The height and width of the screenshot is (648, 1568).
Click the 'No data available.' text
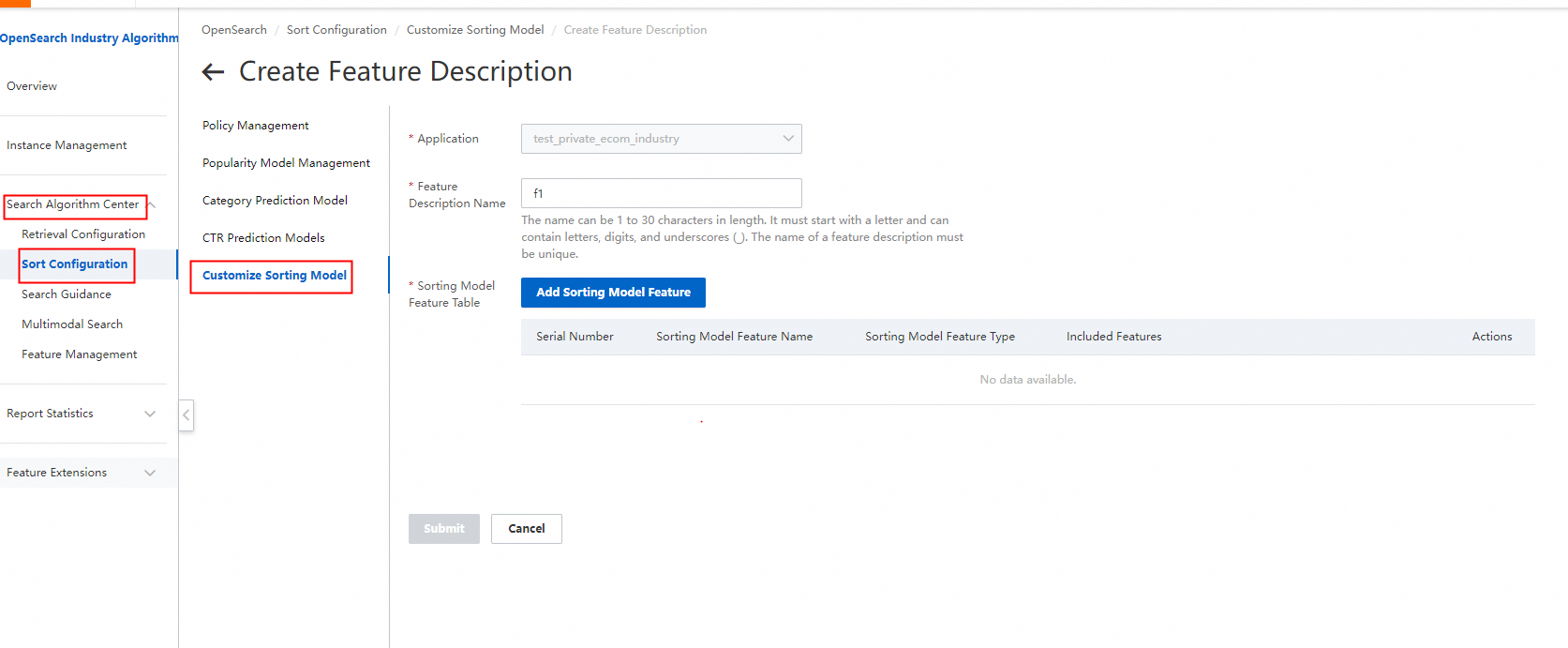click(1028, 380)
